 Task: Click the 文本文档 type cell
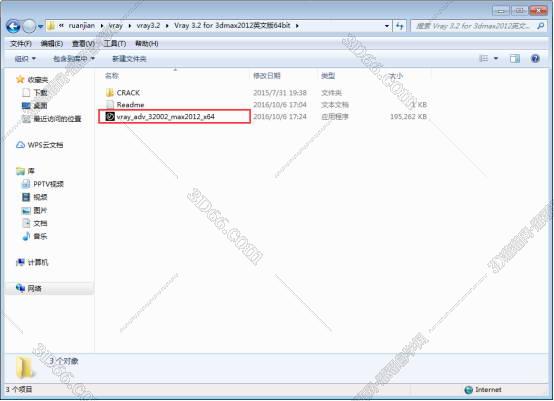[335, 105]
